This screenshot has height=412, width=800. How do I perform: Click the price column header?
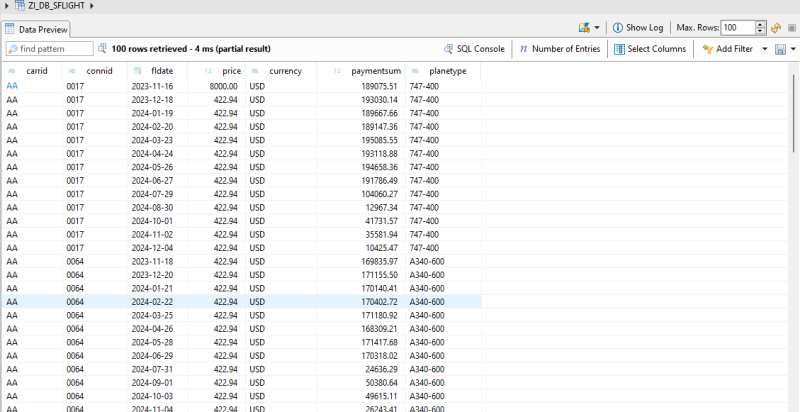click(x=231, y=71)
